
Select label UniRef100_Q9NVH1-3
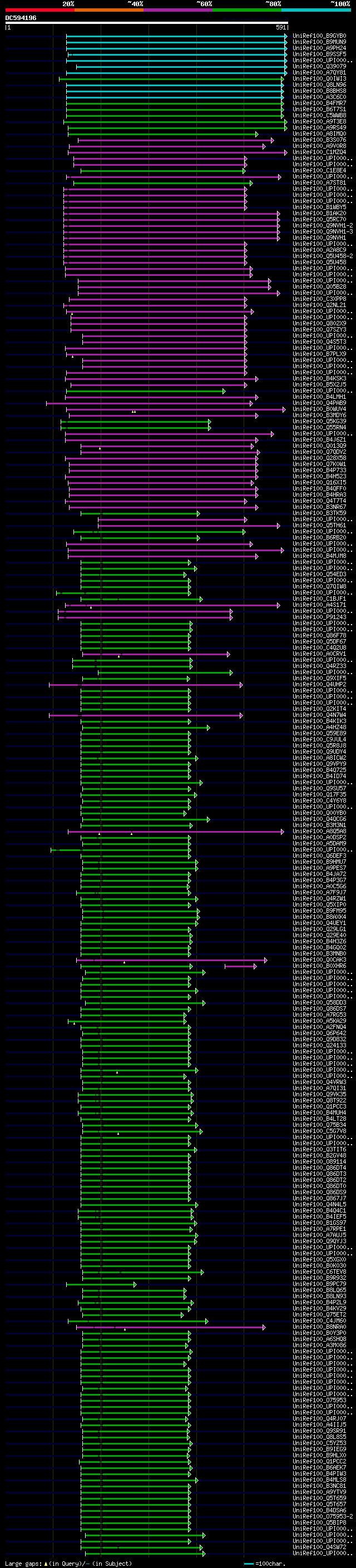[323, 232]
